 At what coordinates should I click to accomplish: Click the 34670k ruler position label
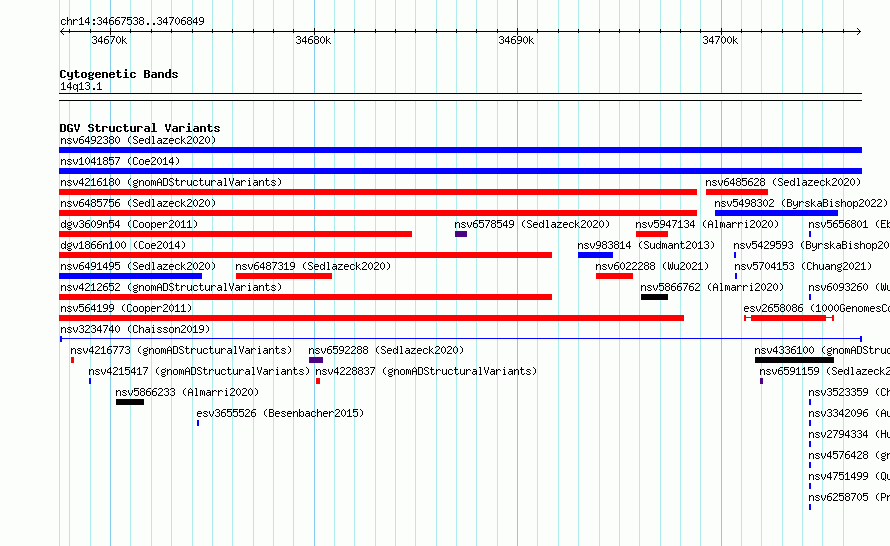109,40
